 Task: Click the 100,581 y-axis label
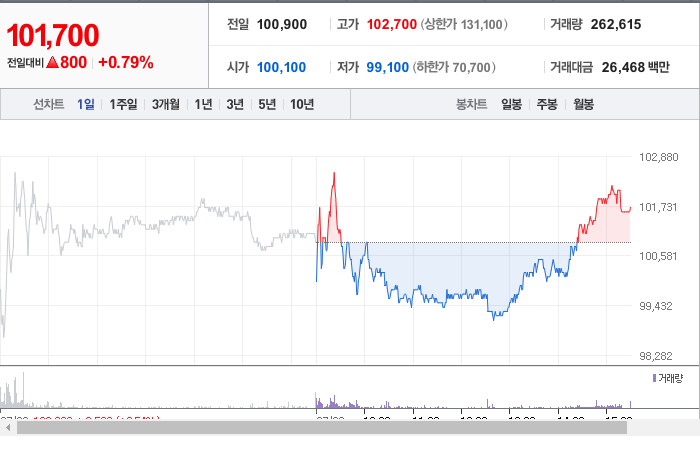pyautogui.click(x=658, y=256)
